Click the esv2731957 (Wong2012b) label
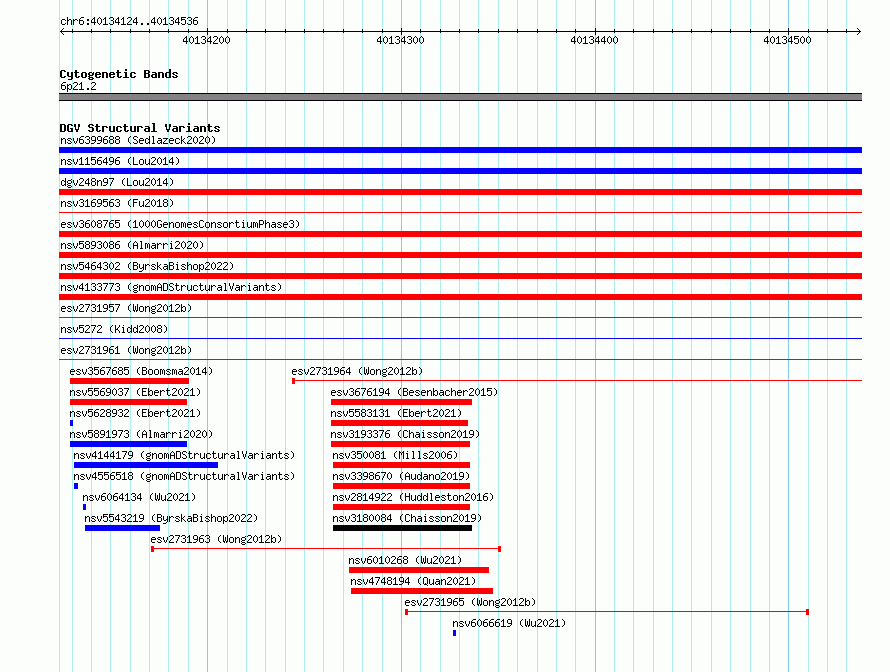 126,308
